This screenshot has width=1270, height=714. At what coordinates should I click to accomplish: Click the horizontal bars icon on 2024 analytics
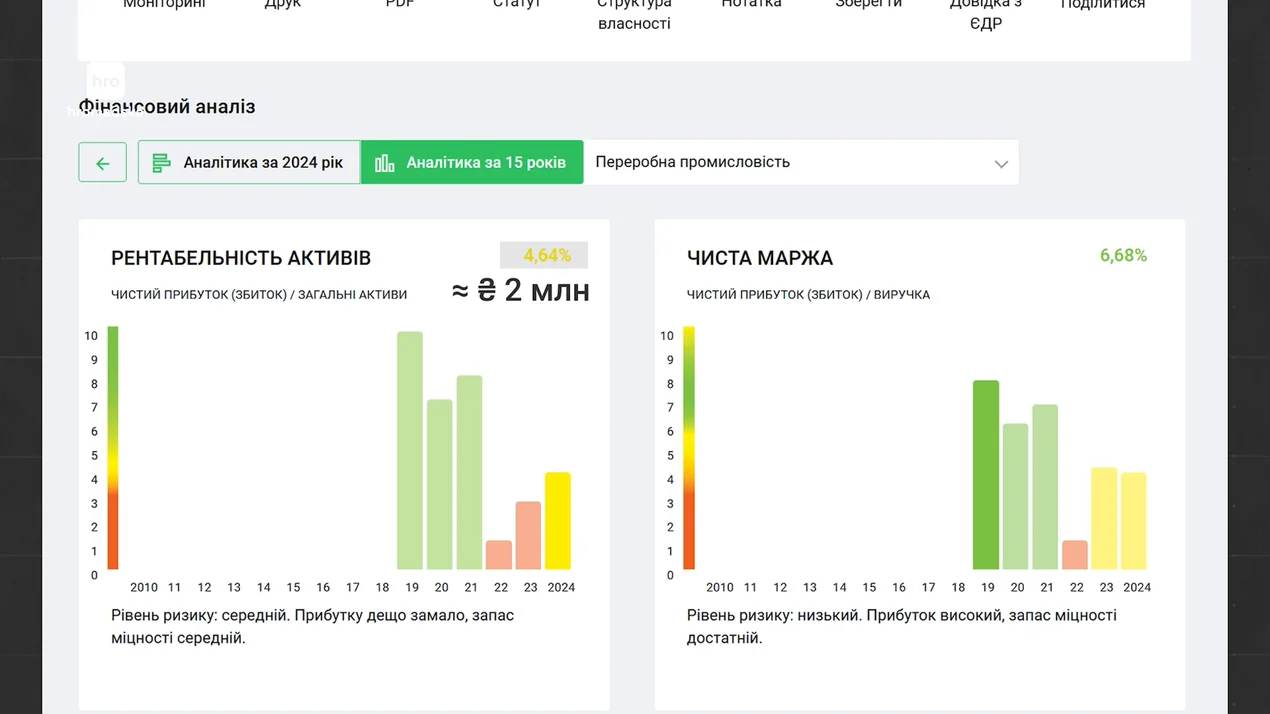coord(161,163)
